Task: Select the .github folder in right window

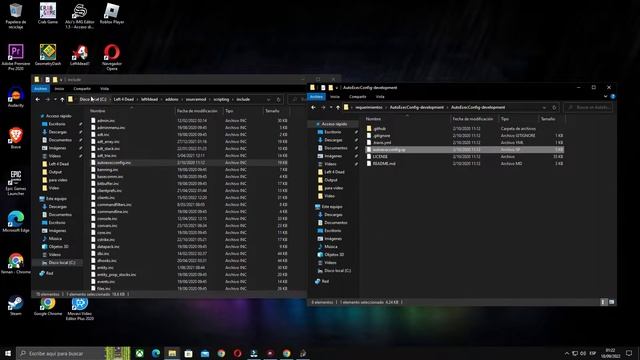Action: 464,129
